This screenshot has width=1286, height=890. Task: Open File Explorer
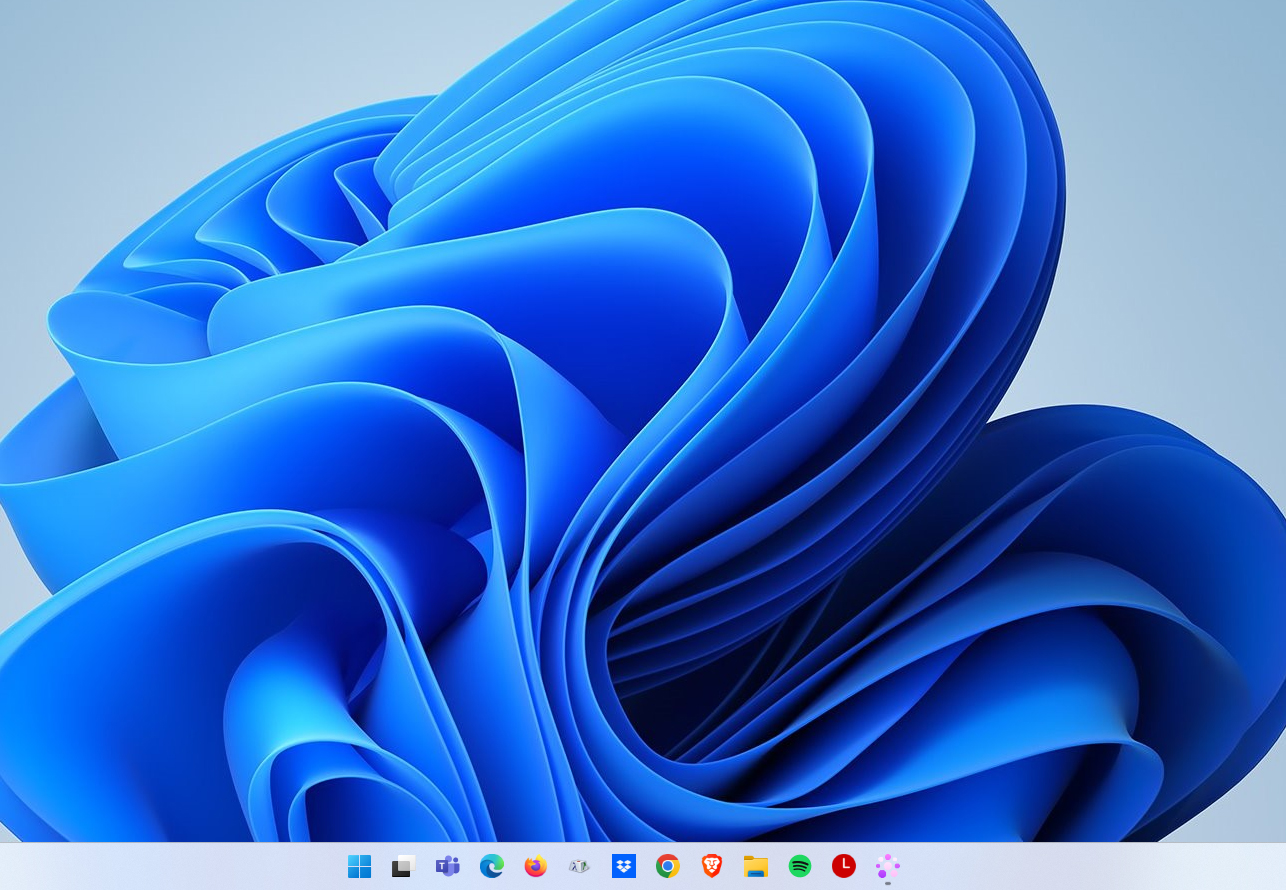[755, 866]
